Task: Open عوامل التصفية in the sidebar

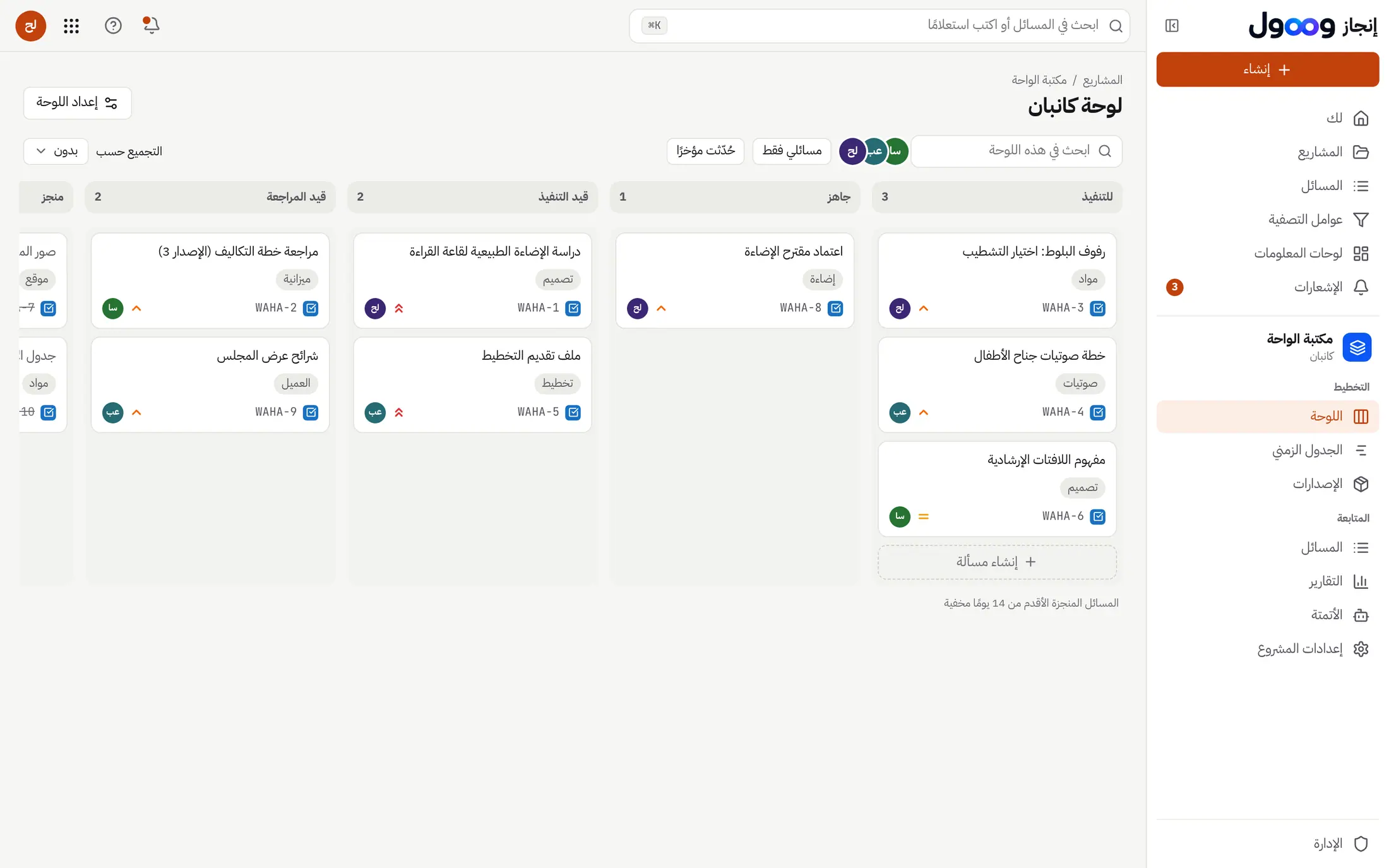Action: 1268,220
